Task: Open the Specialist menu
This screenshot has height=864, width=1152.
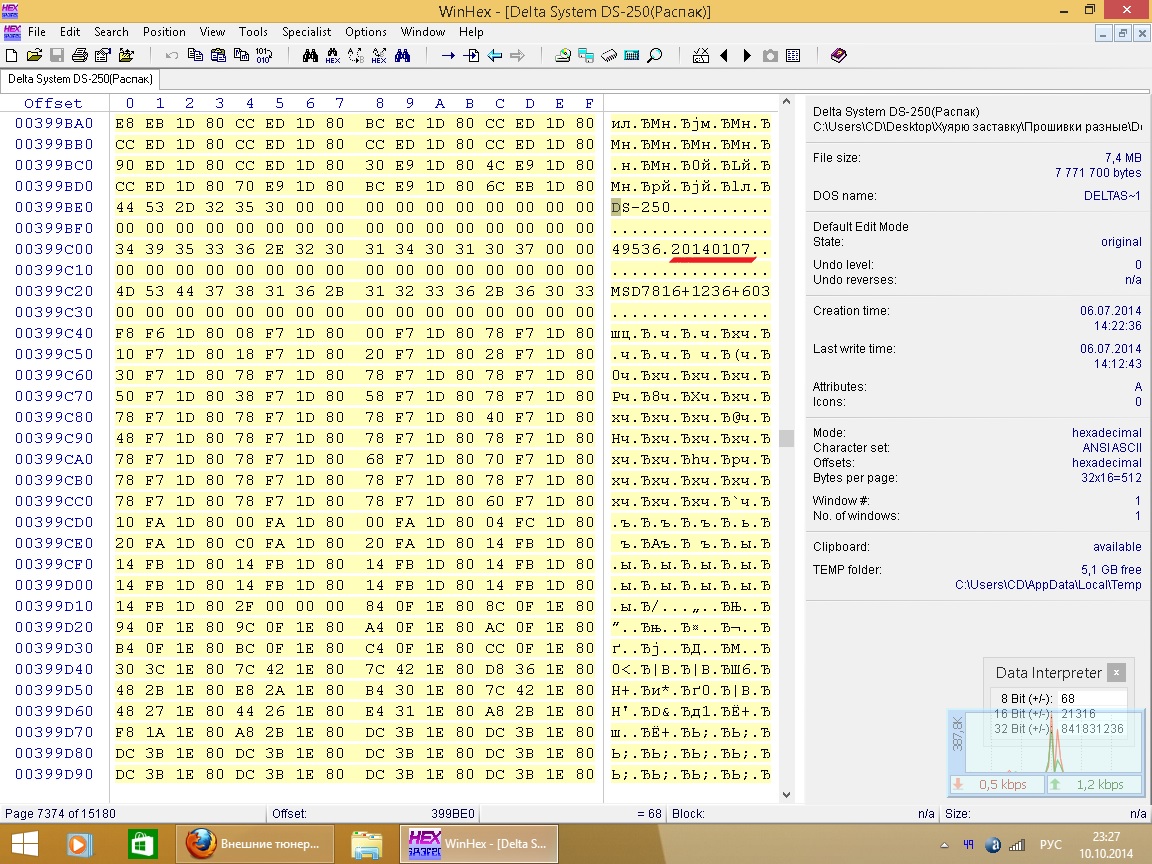Action: point(306,32)
